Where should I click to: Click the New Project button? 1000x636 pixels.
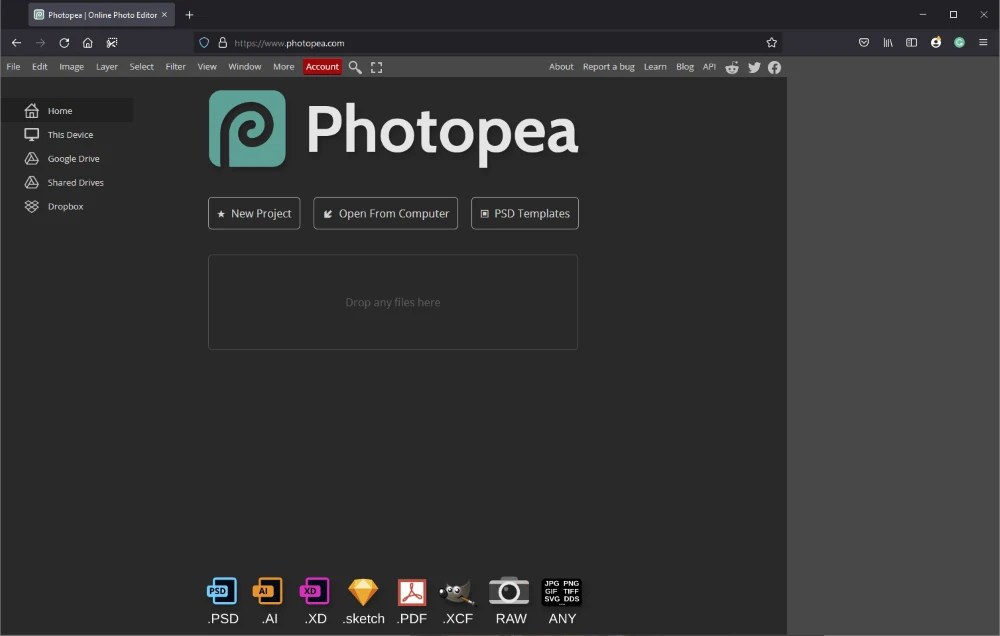point(254,213)
